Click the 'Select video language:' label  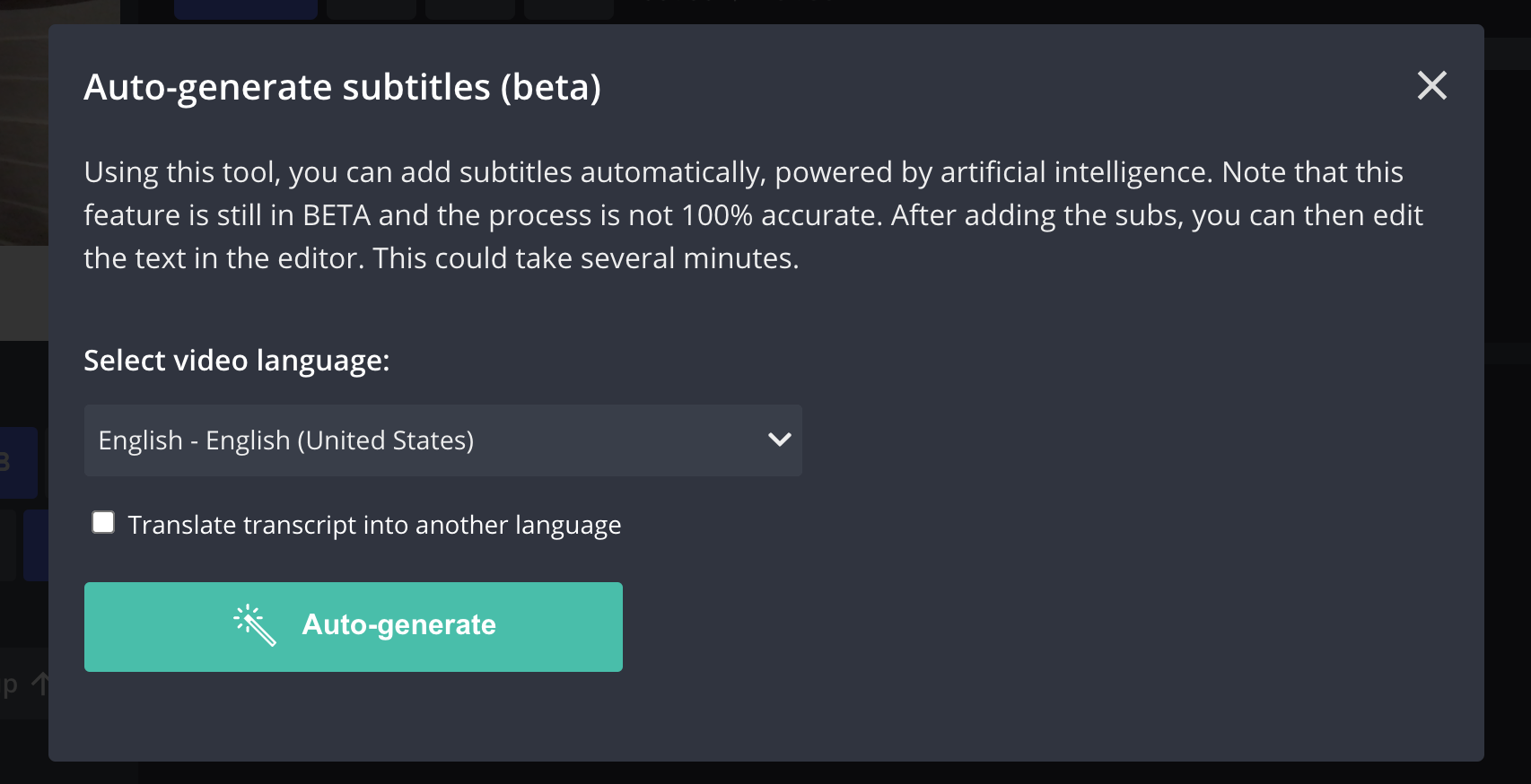pos(237,361)
